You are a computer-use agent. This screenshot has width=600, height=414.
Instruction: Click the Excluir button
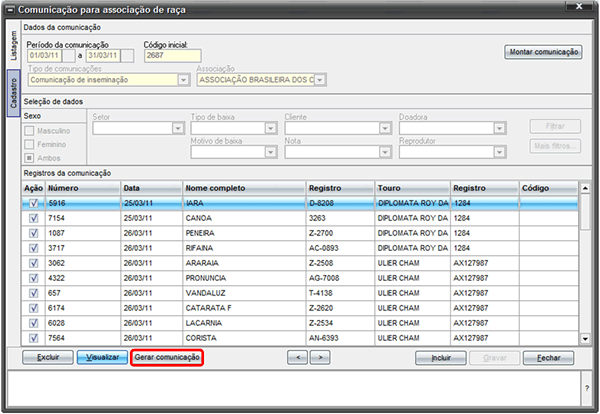[x=48, y=357]
